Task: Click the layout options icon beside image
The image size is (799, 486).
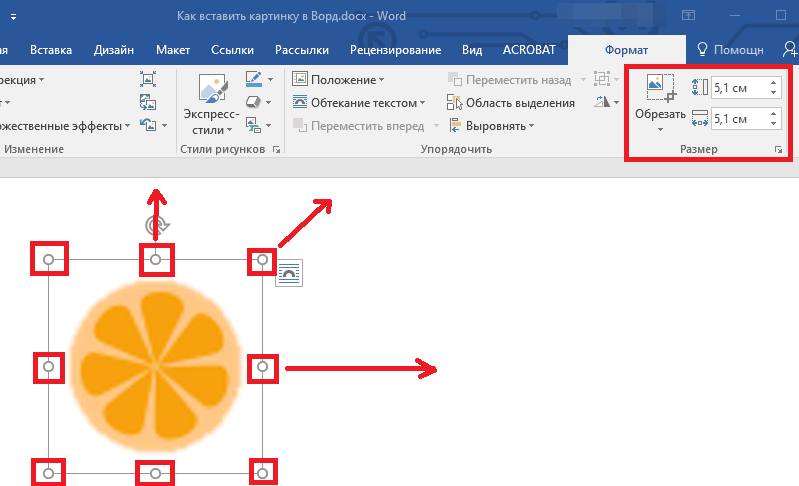Action: pyautogui.click(x=289, y=273)
